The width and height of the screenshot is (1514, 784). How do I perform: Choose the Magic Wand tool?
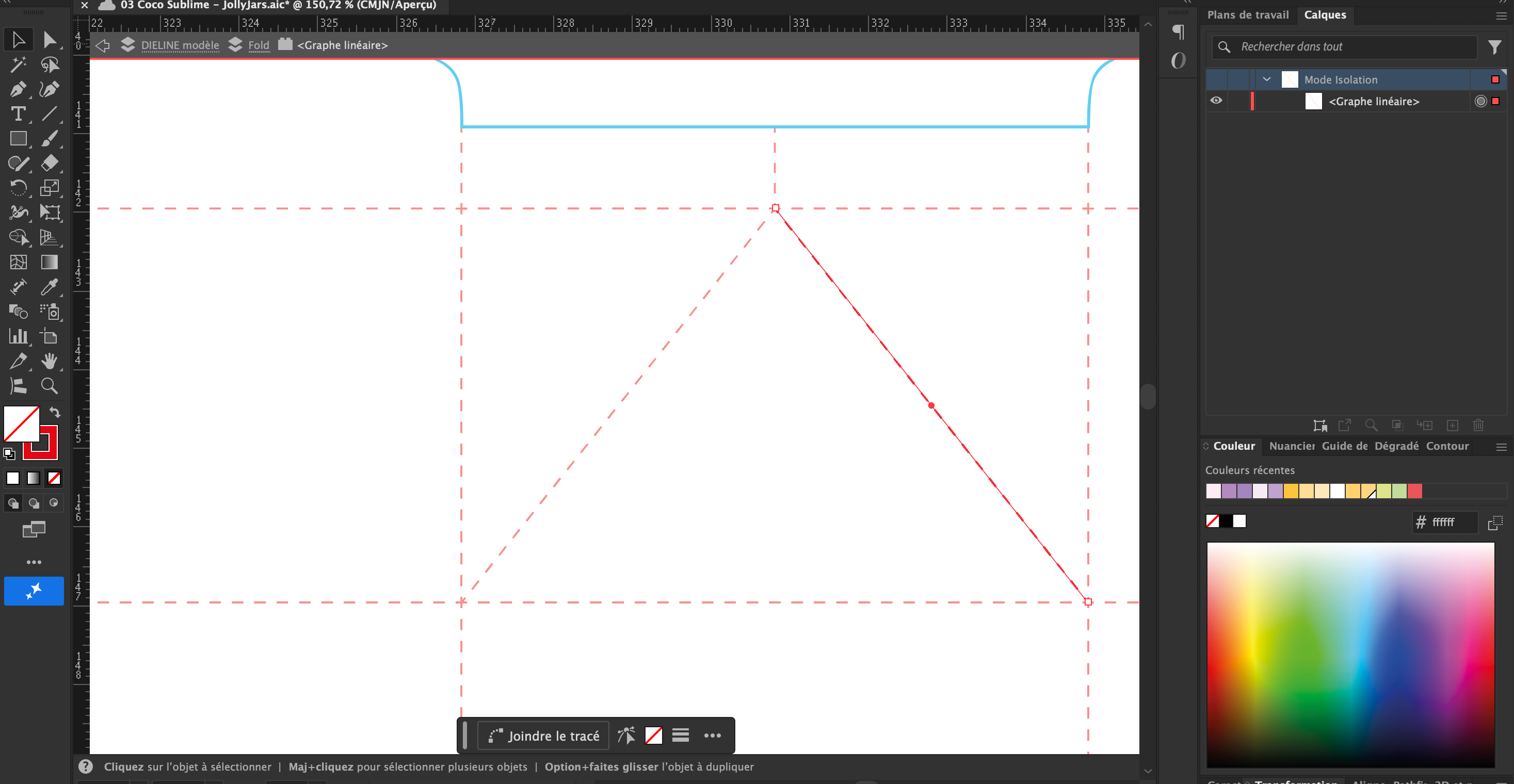coord(18,64)
